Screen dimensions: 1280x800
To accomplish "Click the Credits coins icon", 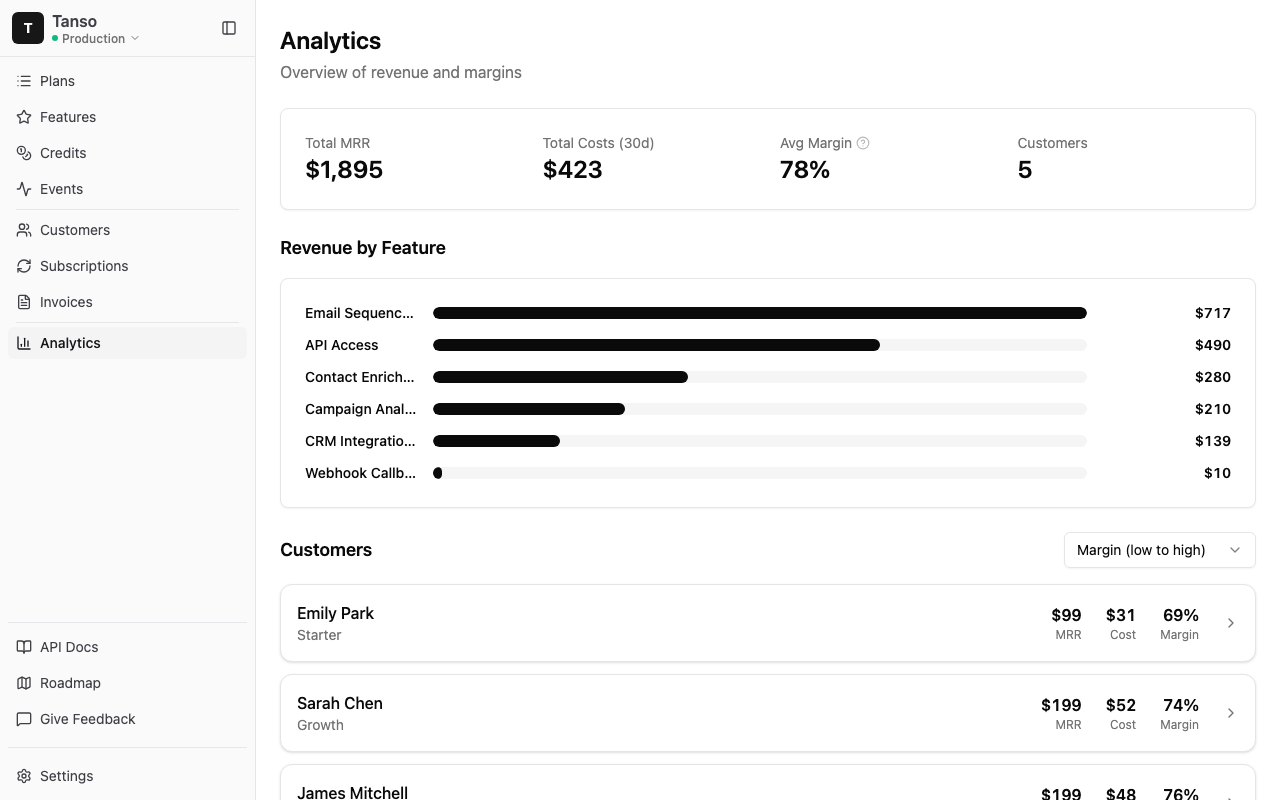I will coord(24,153).
